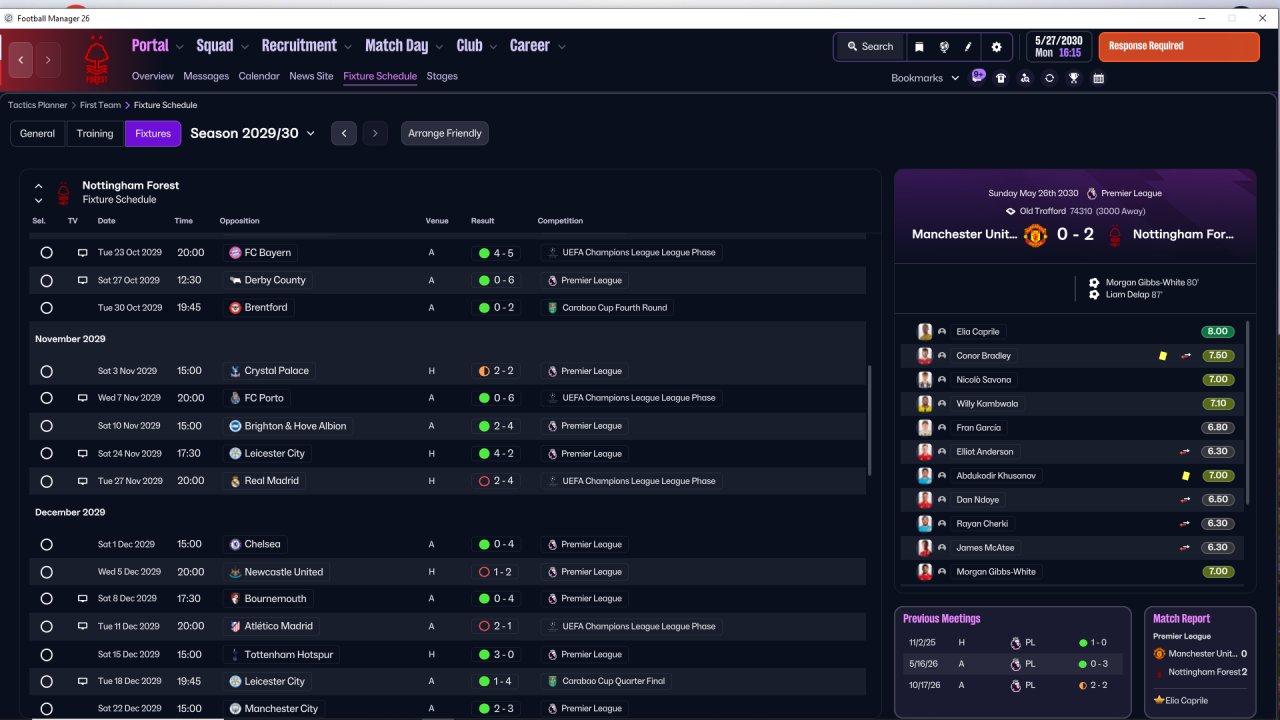The width and height of the screenshot is (1280, 720).
Task: Expand the Bookmarks dropdown
Action: click(925, 78)
